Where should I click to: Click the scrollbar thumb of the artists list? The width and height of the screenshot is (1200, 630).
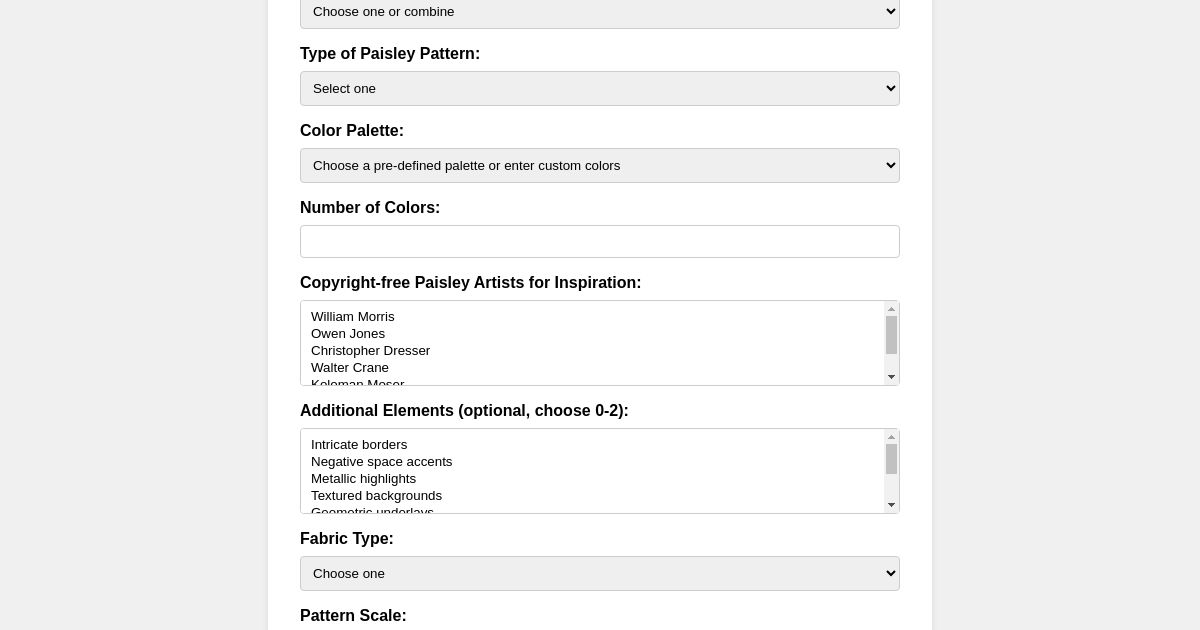coord(891,337)
